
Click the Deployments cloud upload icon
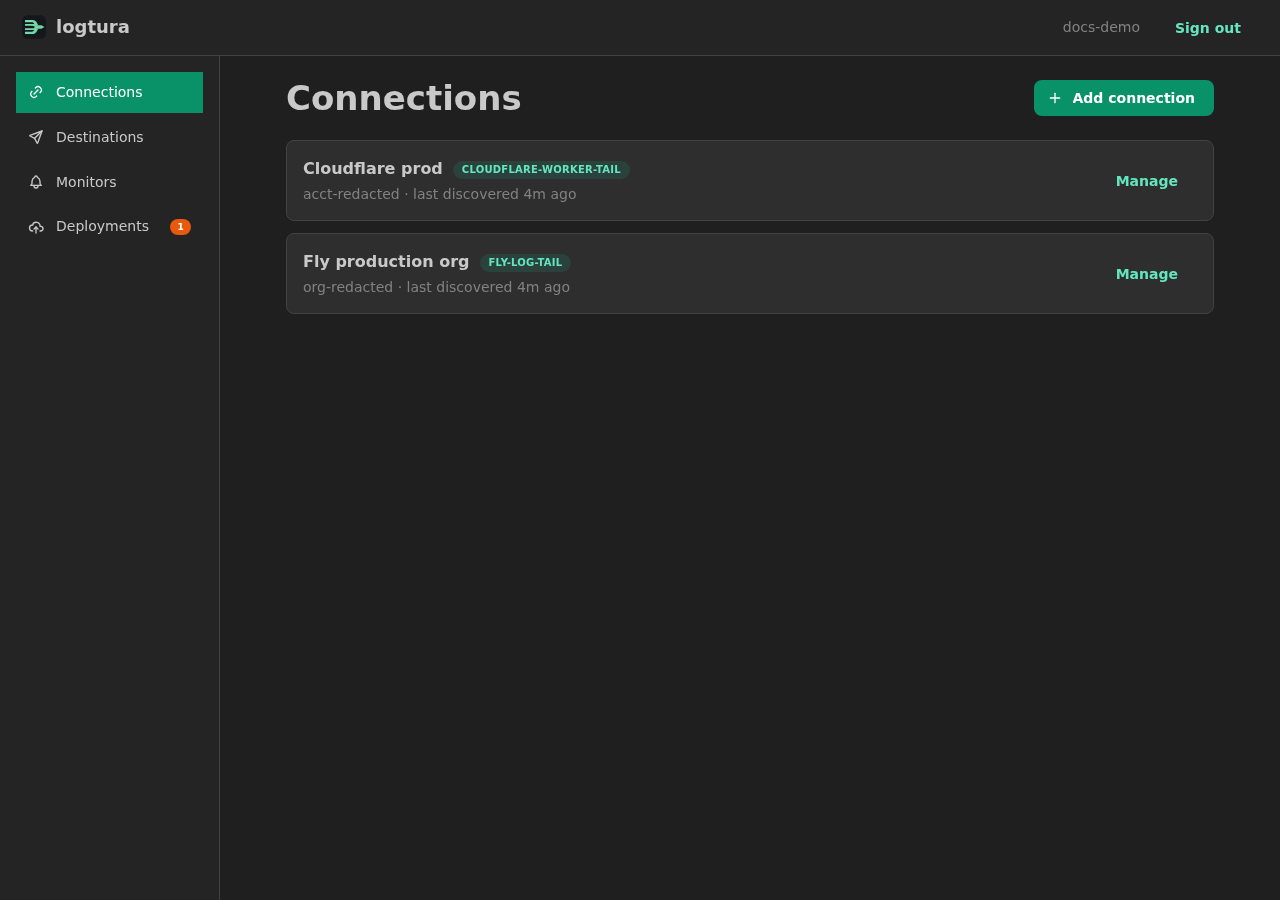(x=36, y=227)
